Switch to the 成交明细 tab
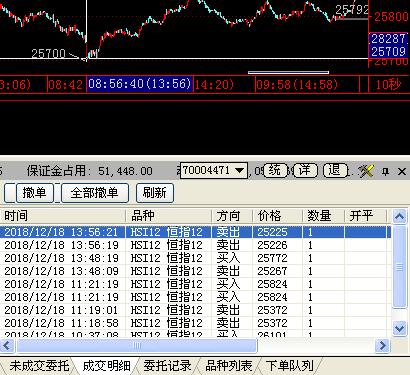The height and width of the screenshot is (375, 410). pos(106,366)
